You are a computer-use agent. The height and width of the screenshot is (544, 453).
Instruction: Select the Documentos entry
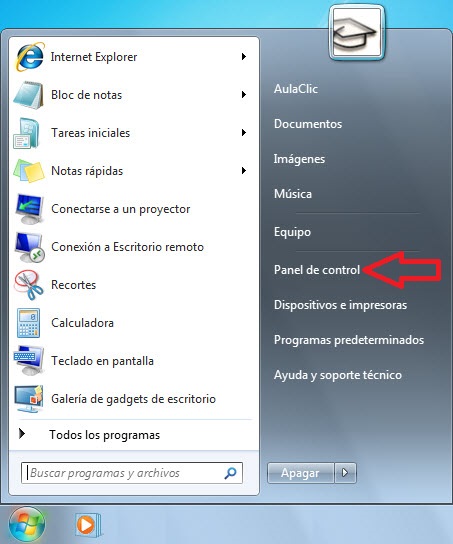(308, 124)
